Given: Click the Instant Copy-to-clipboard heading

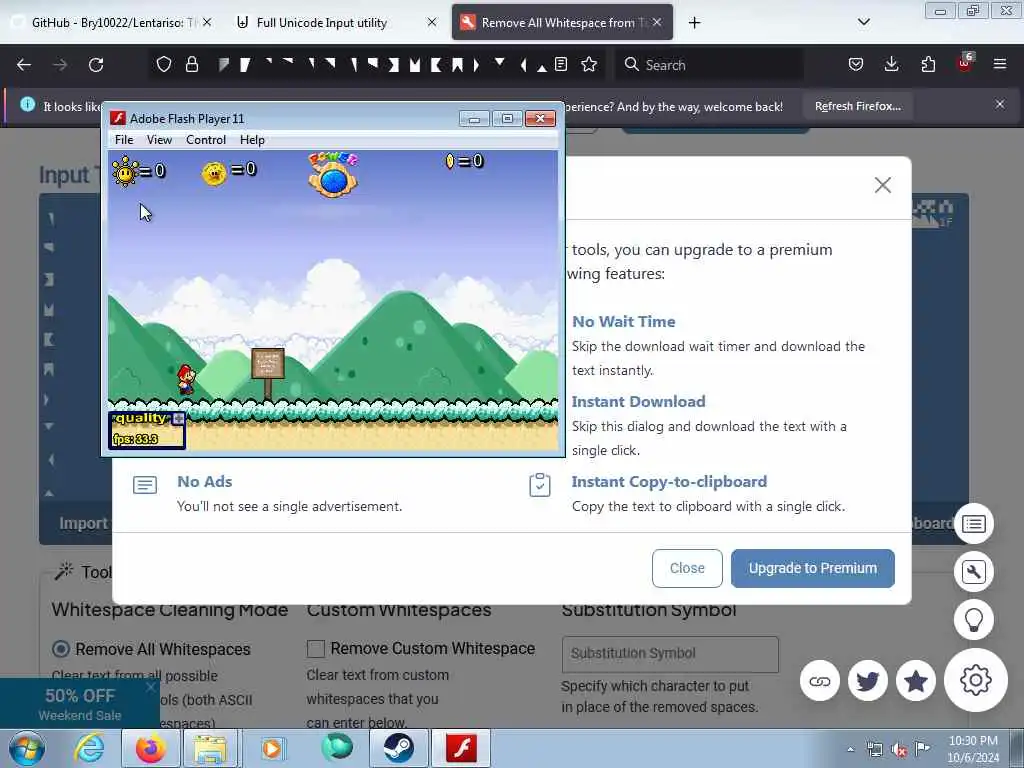Looking at the screenshot, I should tap(669, 481).
